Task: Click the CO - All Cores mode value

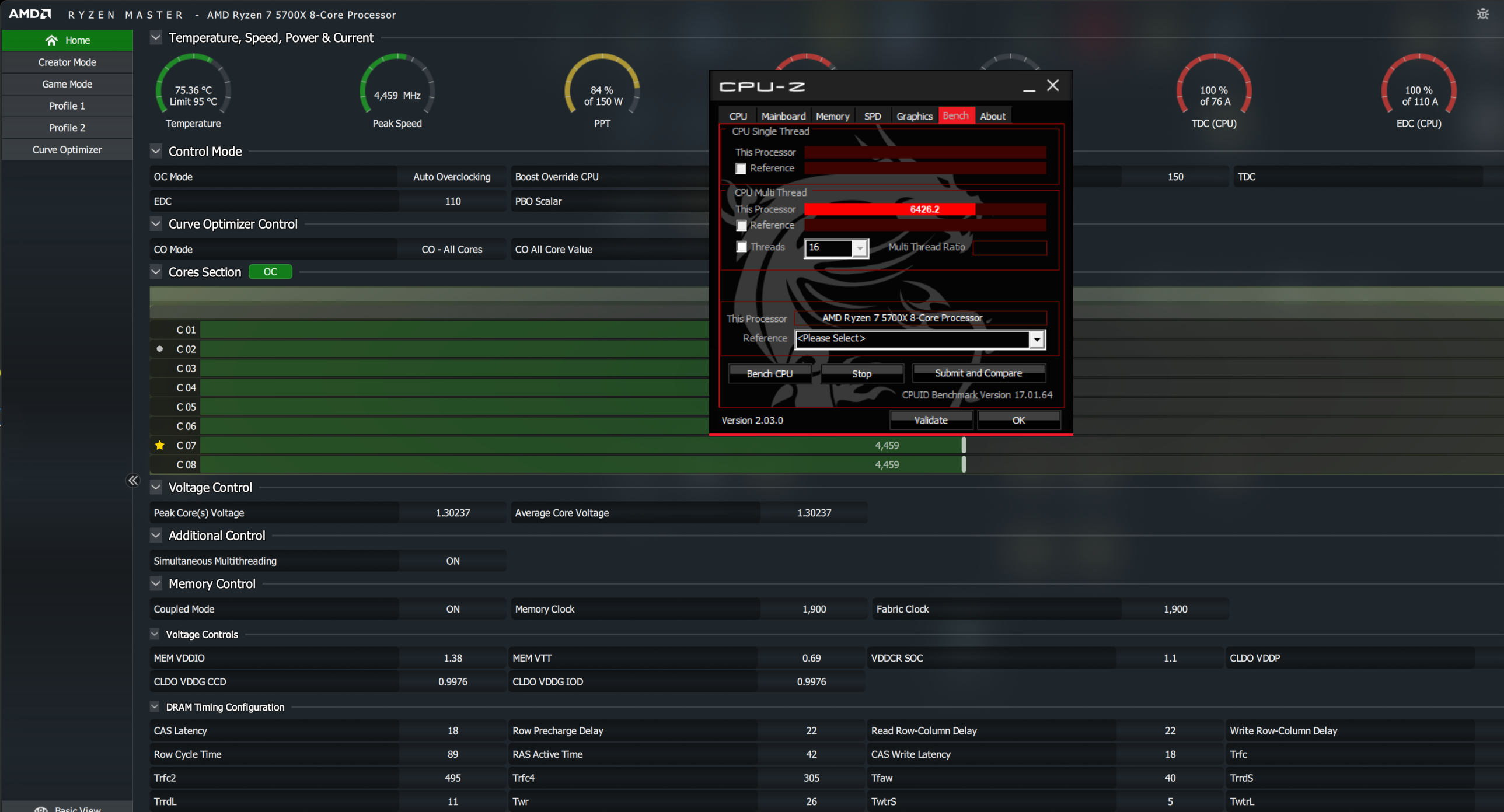Action: (x=452, y=249)
